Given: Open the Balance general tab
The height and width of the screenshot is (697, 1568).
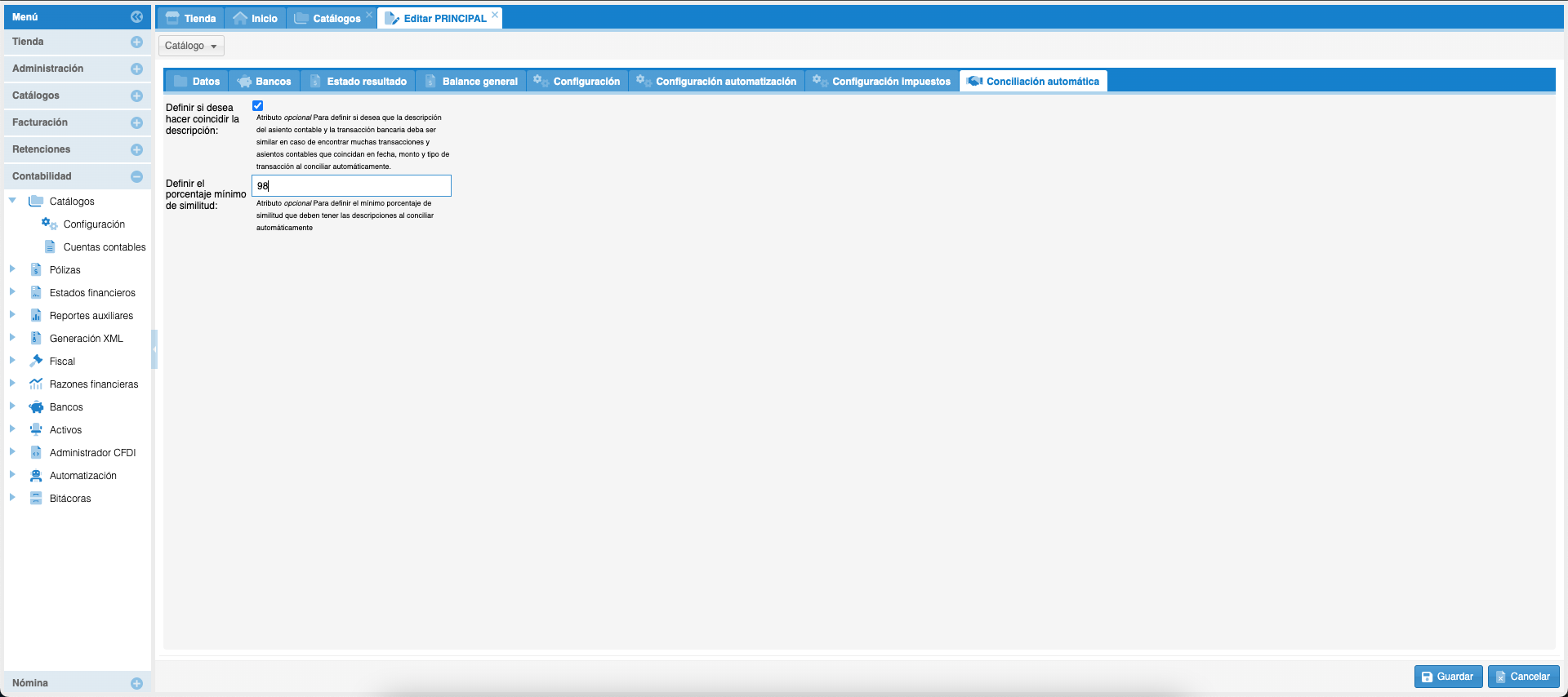Looking at the screenshot, I should 471,82.
